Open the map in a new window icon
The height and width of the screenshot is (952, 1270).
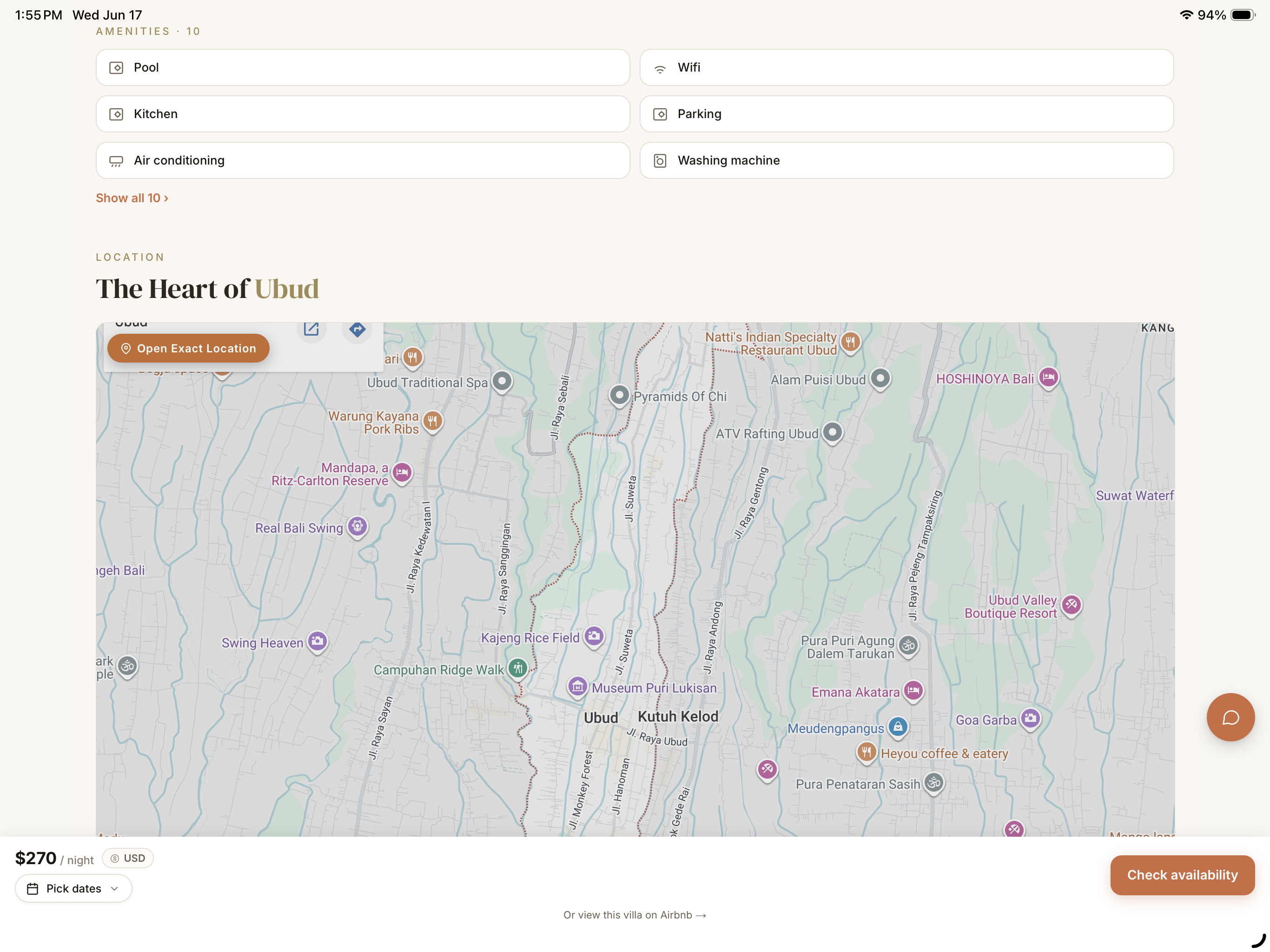pos(311,329)
